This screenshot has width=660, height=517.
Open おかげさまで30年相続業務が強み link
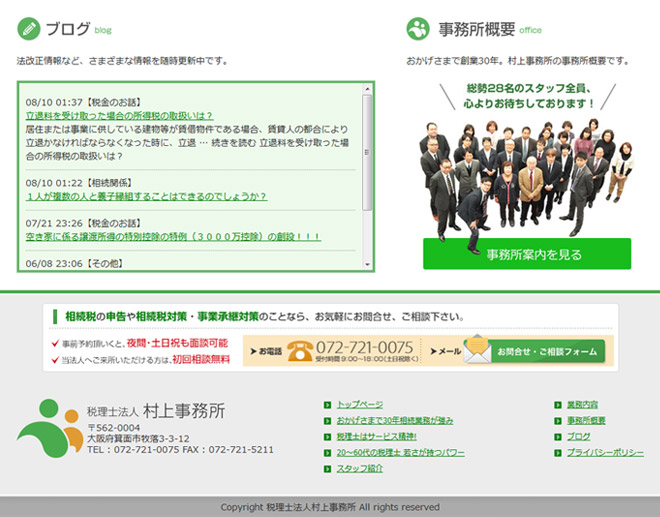tap(395, 421)
